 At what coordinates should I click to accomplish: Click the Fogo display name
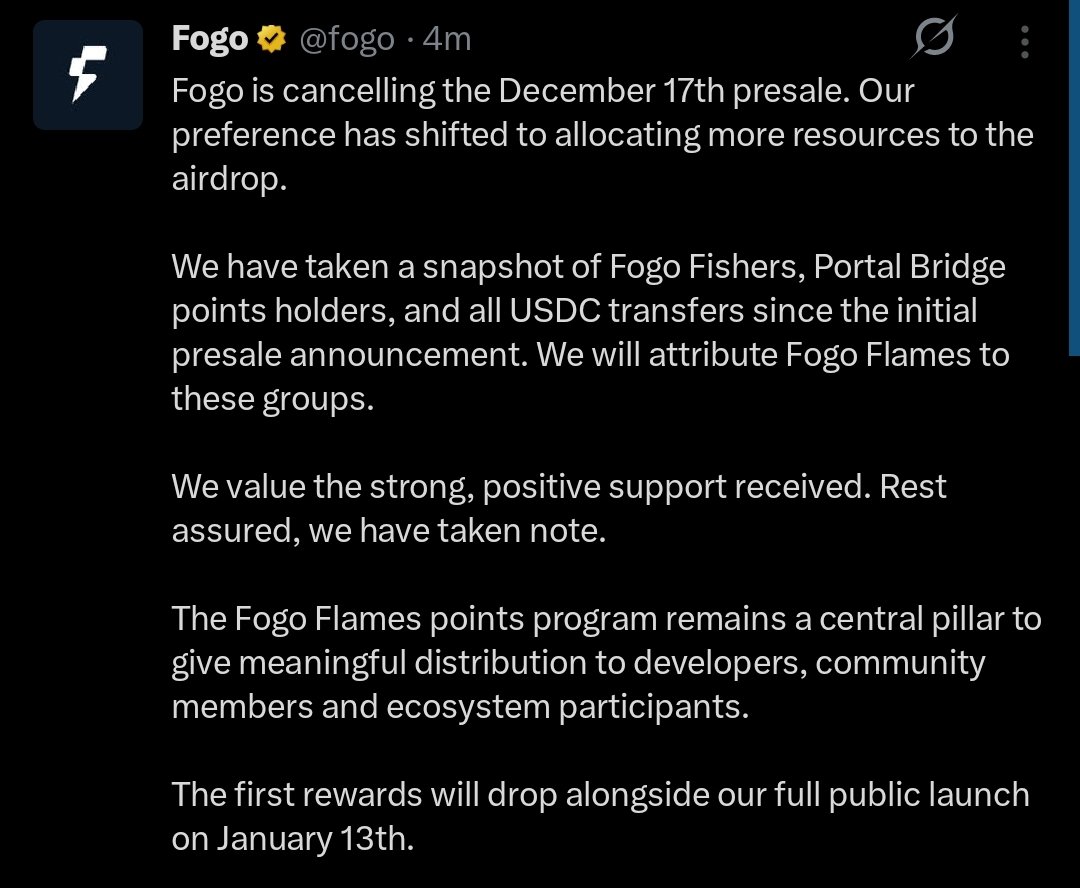(209, 40)
